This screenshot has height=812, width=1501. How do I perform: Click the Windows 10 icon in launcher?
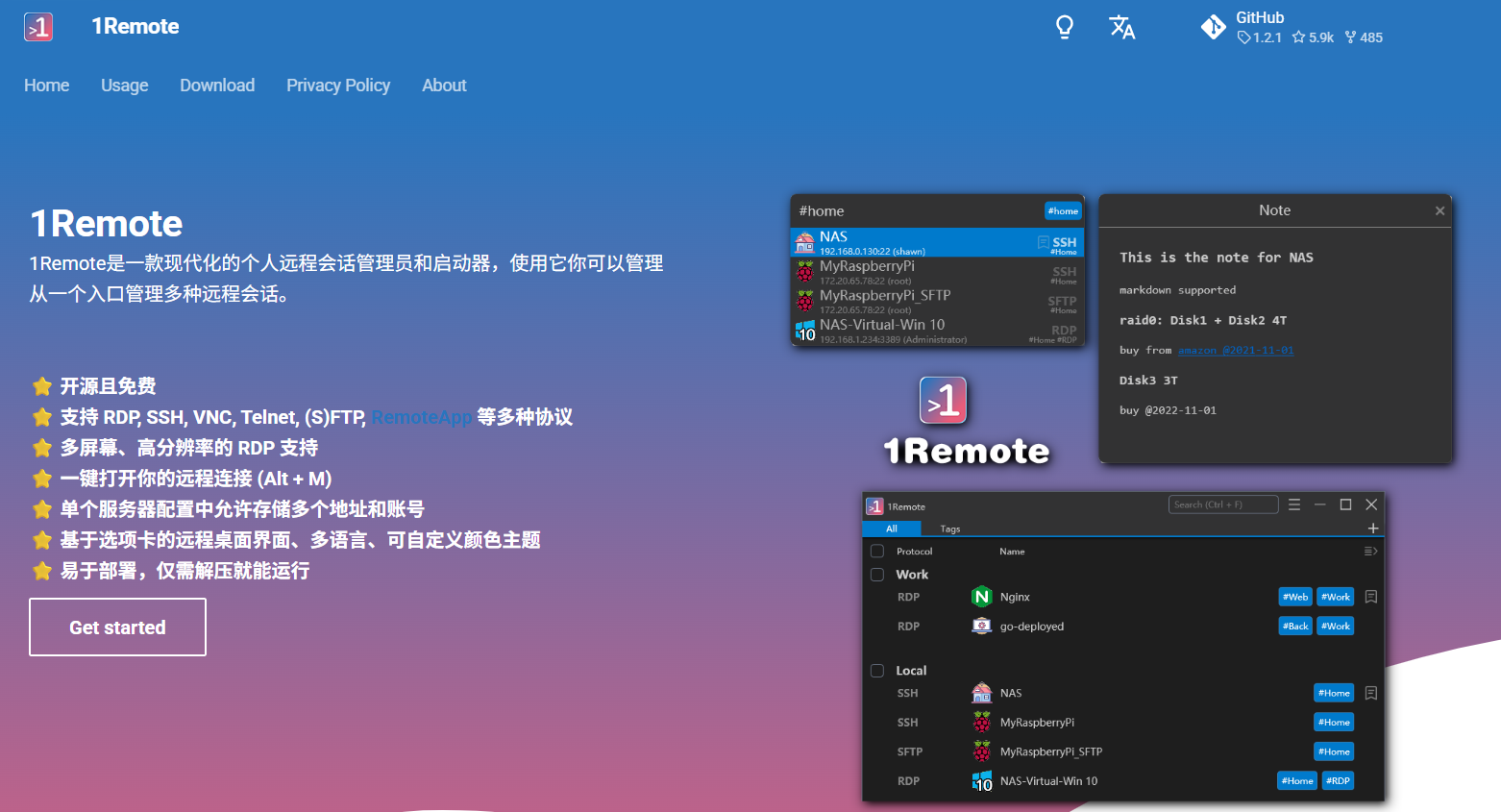(x=805, y=332)
